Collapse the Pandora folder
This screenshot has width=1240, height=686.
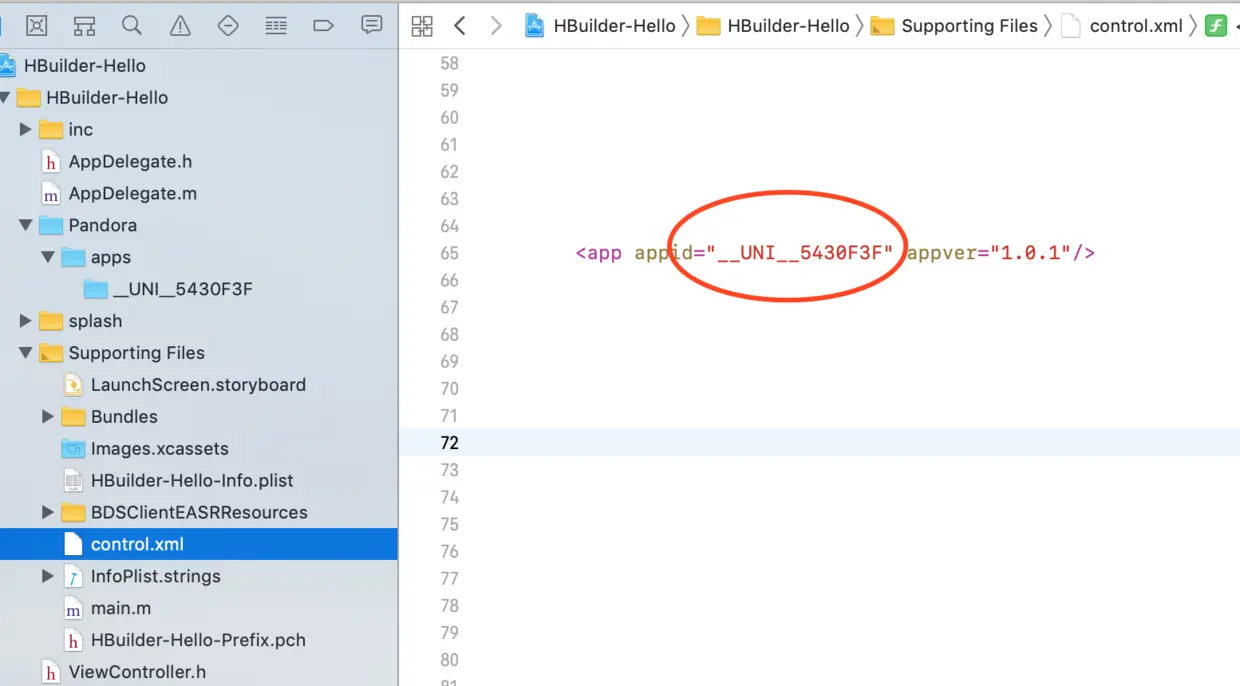point(26,226)
